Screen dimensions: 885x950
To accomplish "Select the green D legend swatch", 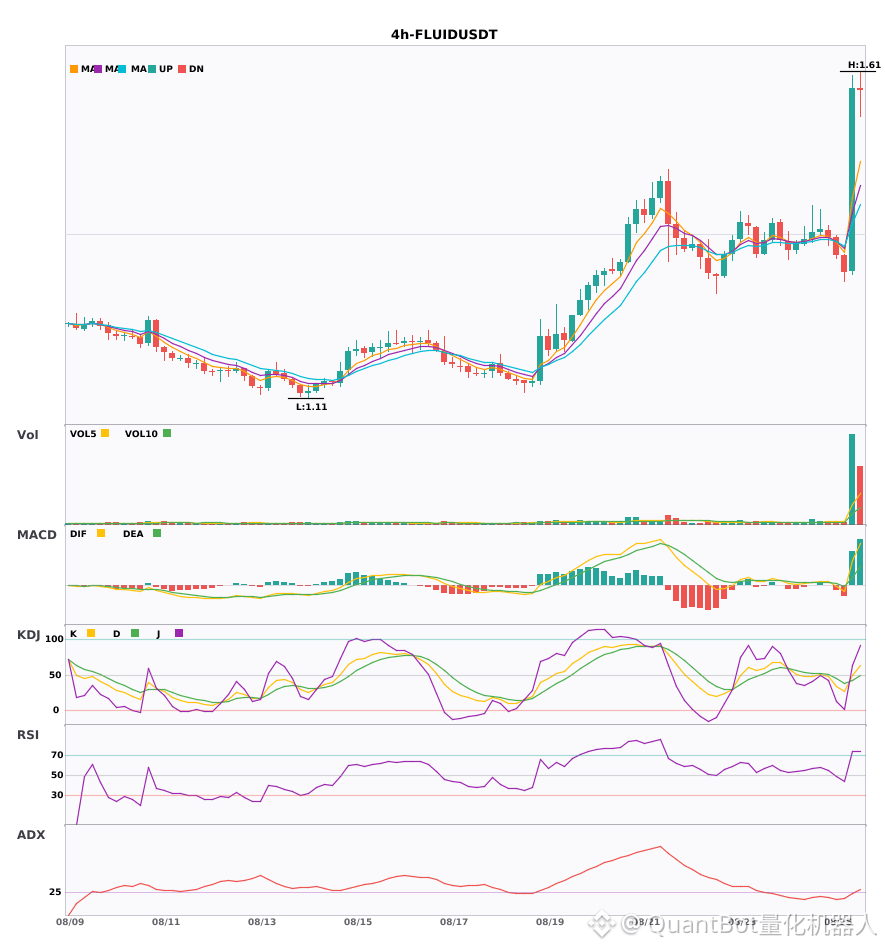I will click(x=135, y=633).
